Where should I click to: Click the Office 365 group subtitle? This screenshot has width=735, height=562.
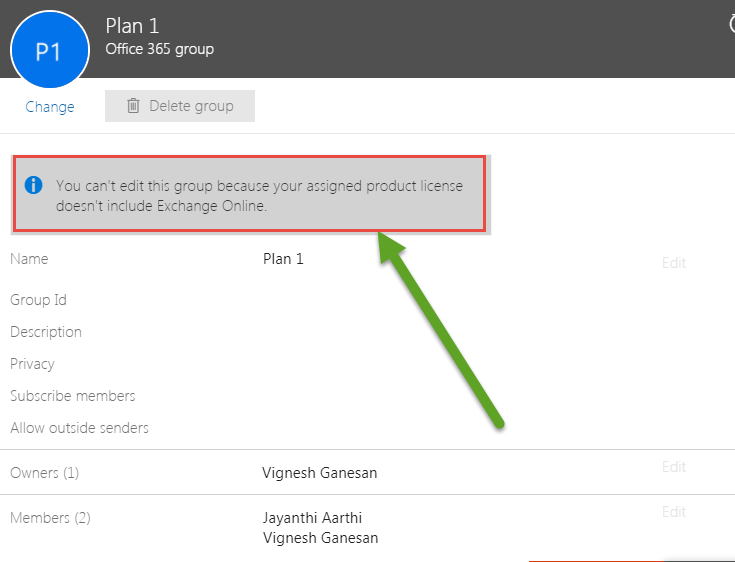point(160,49)
